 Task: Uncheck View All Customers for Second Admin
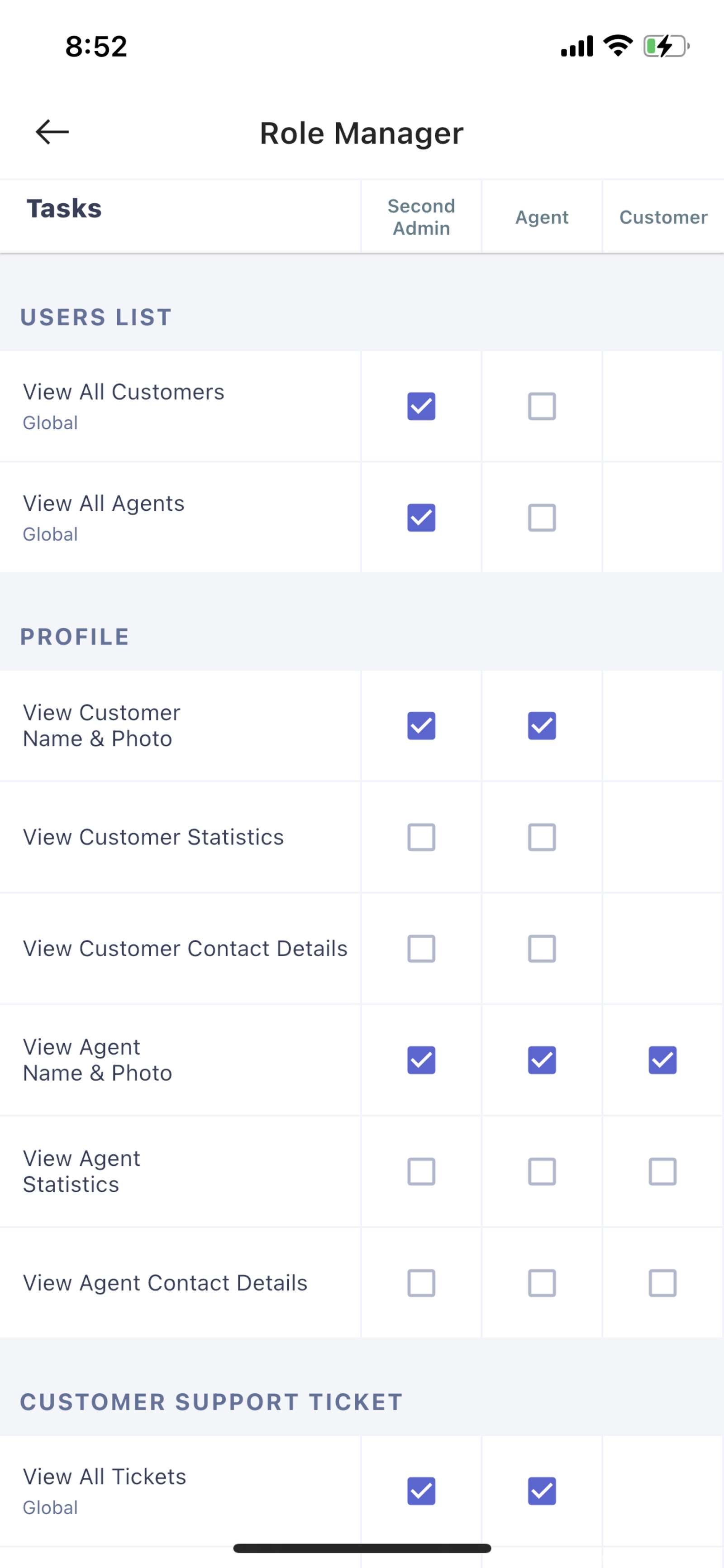[x=421, y=406]
